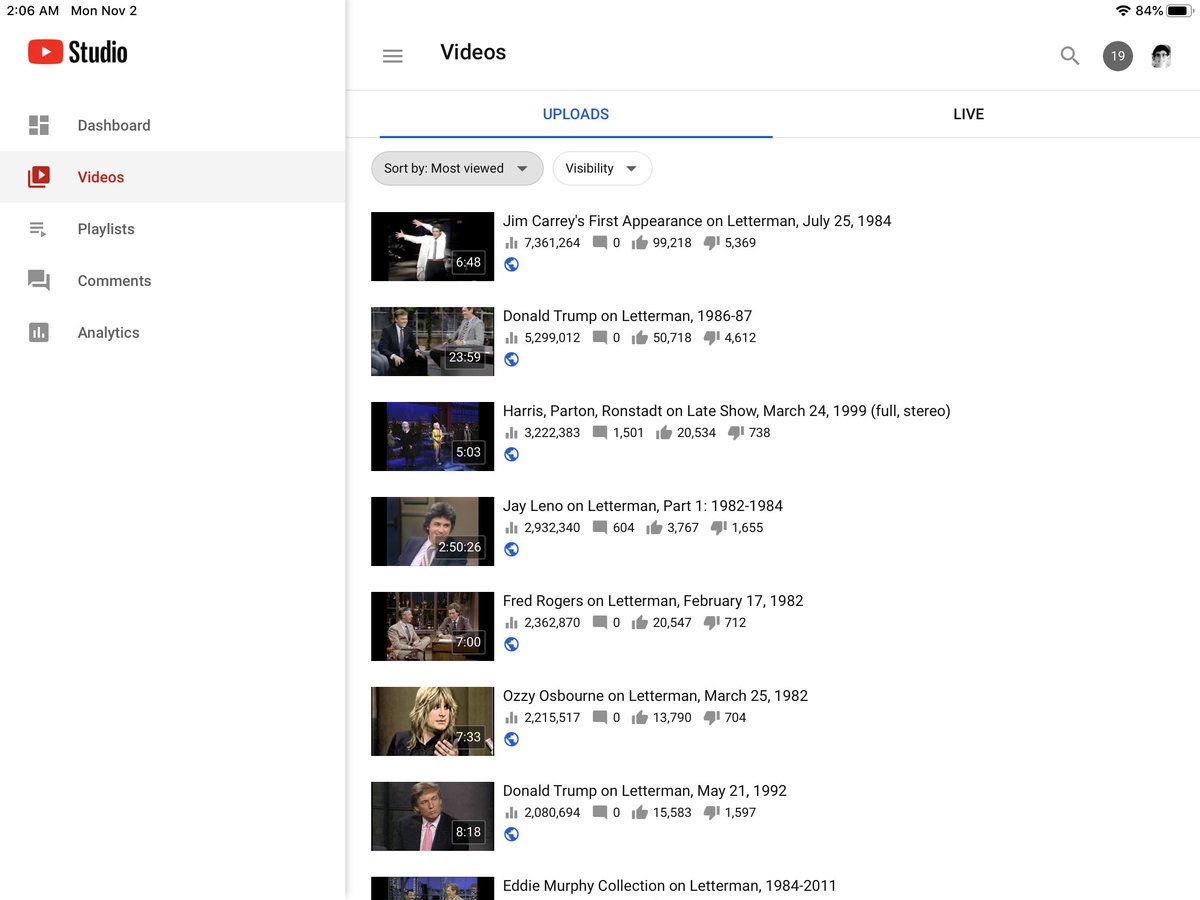The height and width of the screenshot is (900, 1200).
Task: Open Ozzy Osbourne on Letterman title
Action: (655, 696)
